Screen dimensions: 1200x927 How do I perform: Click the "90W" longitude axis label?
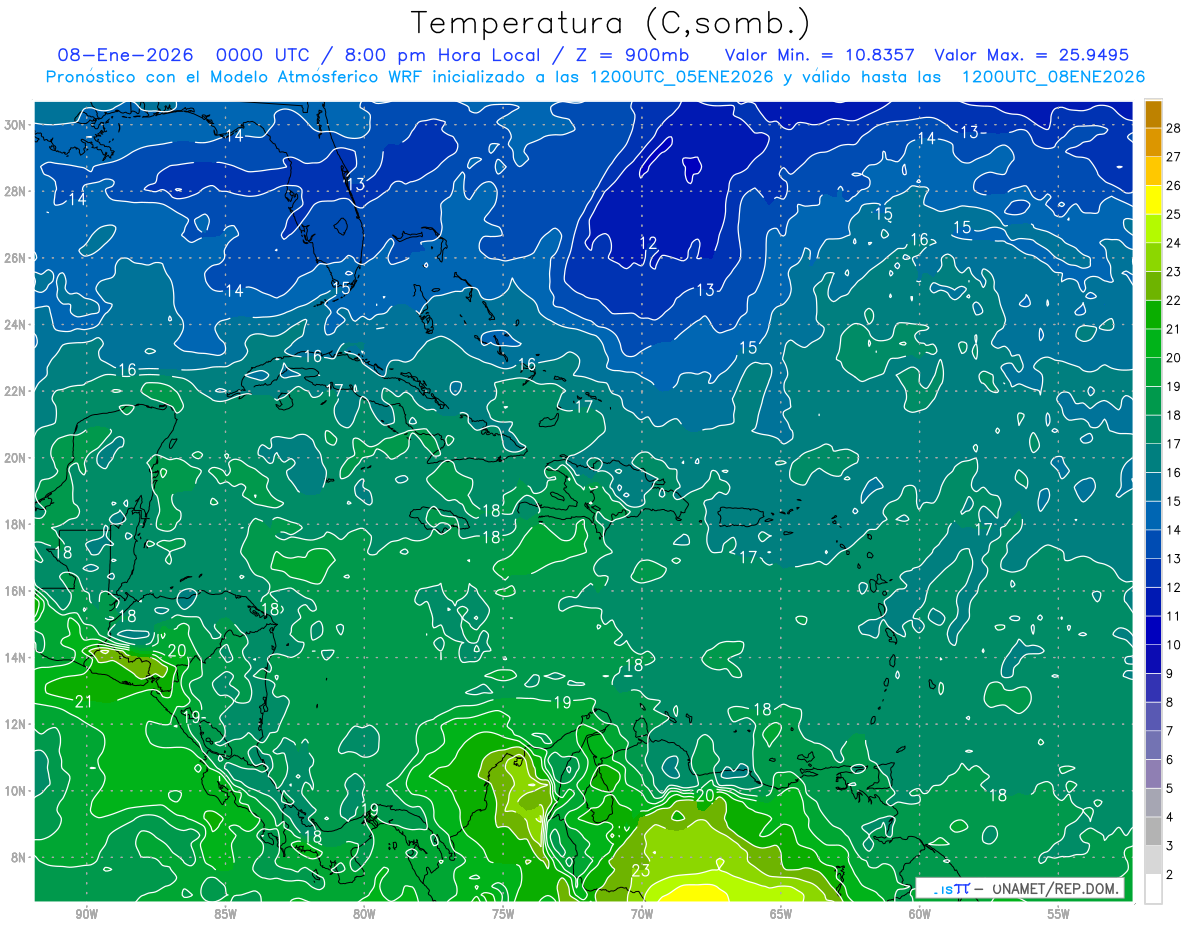(x=86, y=914)
